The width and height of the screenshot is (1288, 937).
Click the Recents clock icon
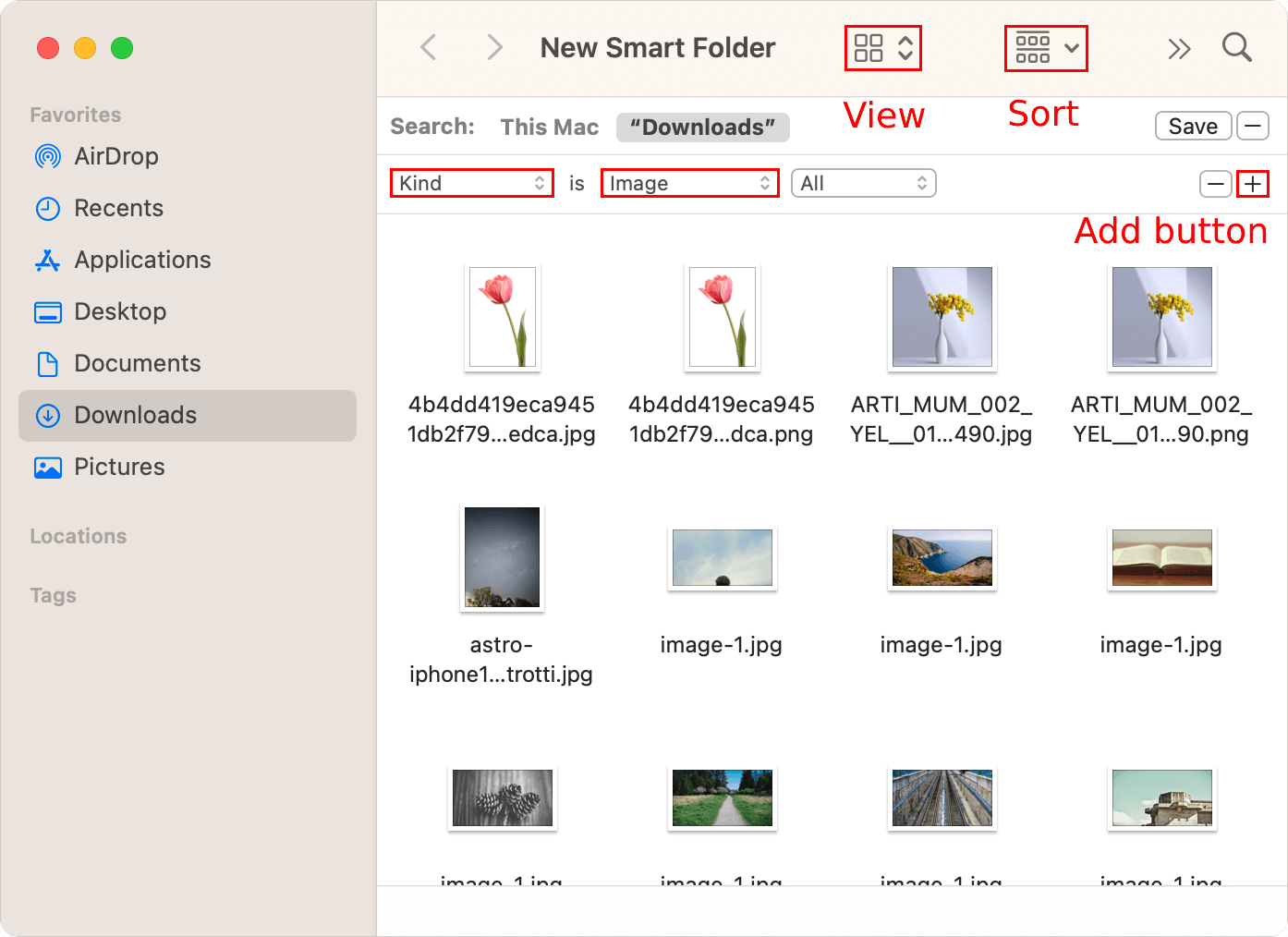click(48, 208)
